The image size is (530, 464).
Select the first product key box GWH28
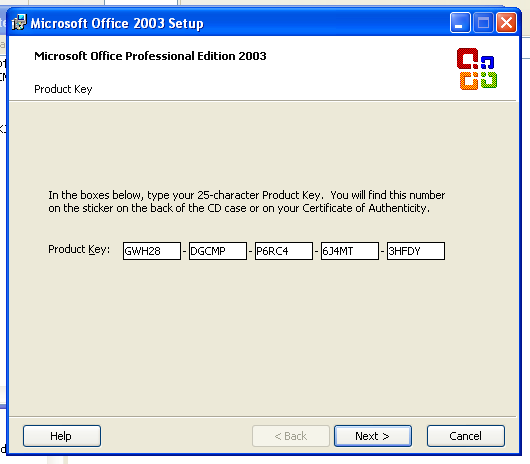[152, 251]
